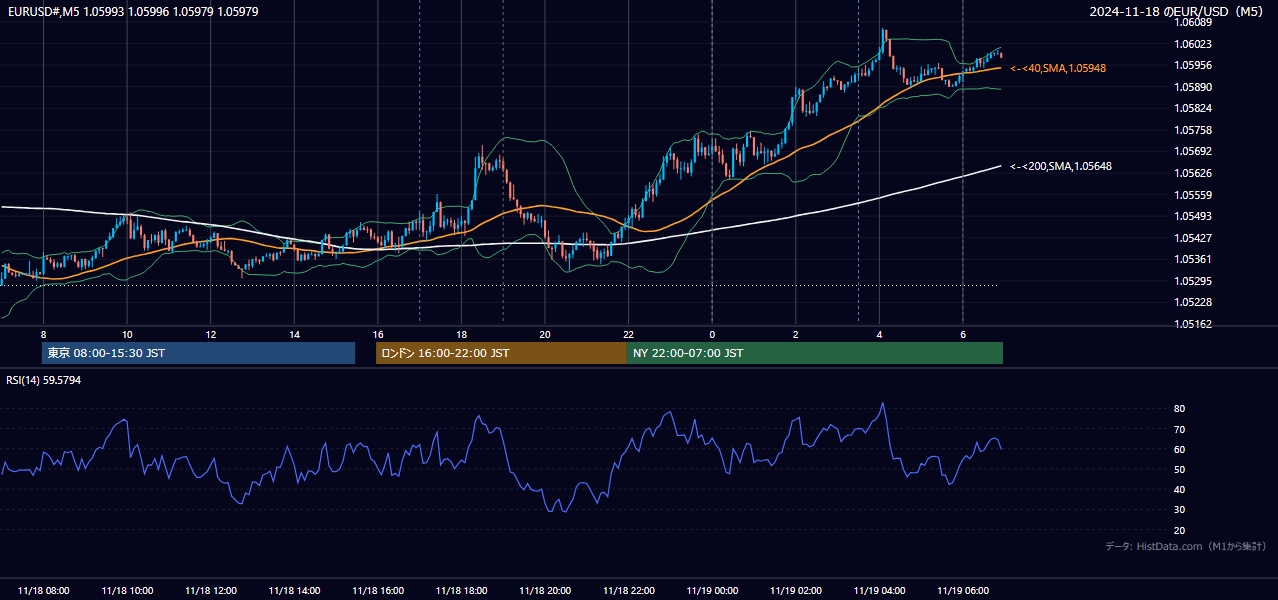Click the RSI axis level 30
The width and height of the screenshot is (1278, 600).
coord(1179,510)
